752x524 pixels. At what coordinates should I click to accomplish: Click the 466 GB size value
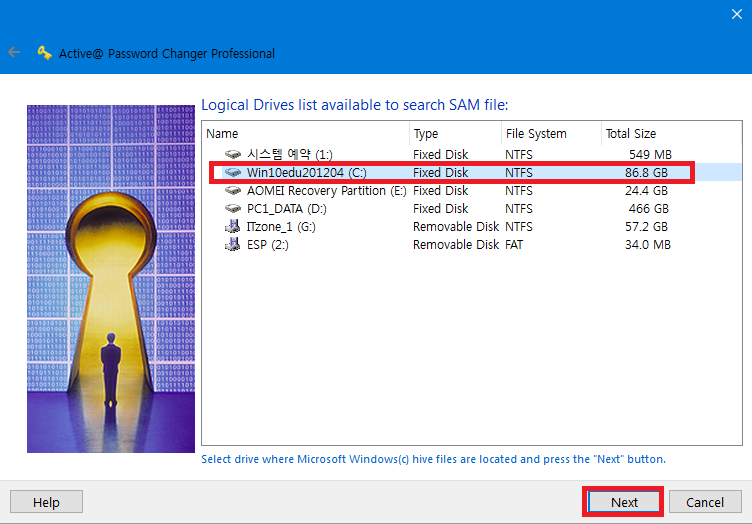[649, 209]
